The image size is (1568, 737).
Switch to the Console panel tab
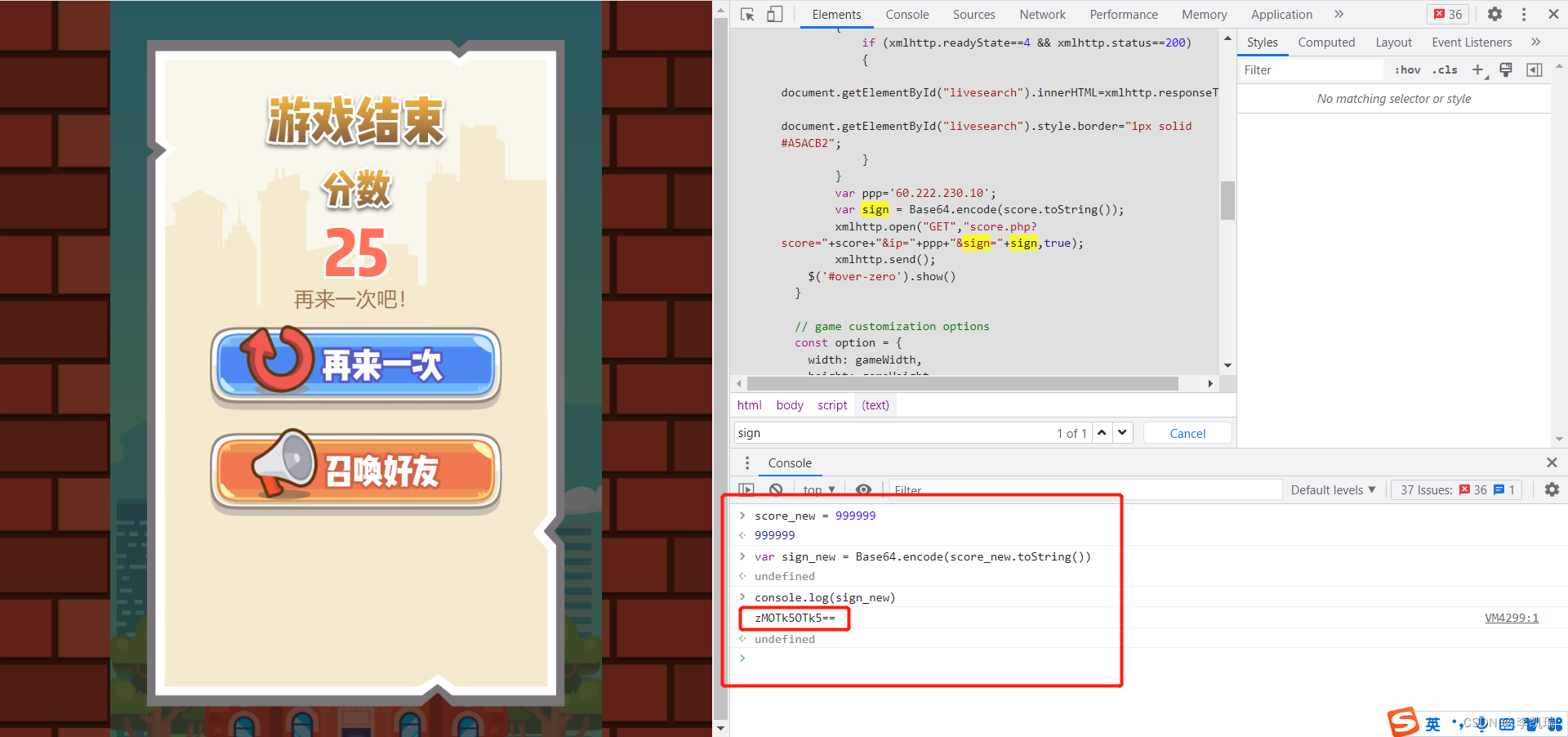pyautogui.click(x=906, y=14)
